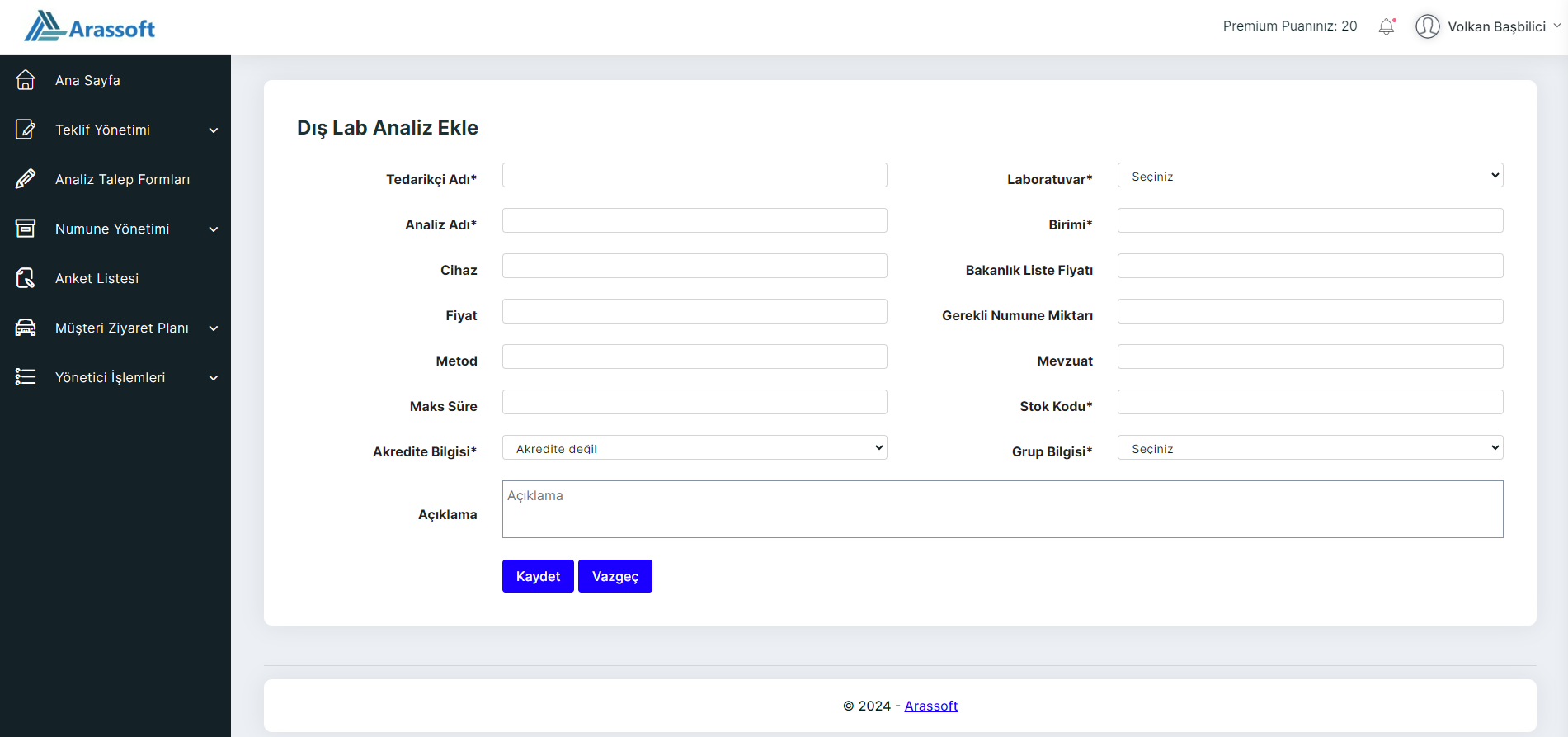Go to Ana Sayfa menu item
The height and width of the screenshot is (737, 1568).
[87, 80]
